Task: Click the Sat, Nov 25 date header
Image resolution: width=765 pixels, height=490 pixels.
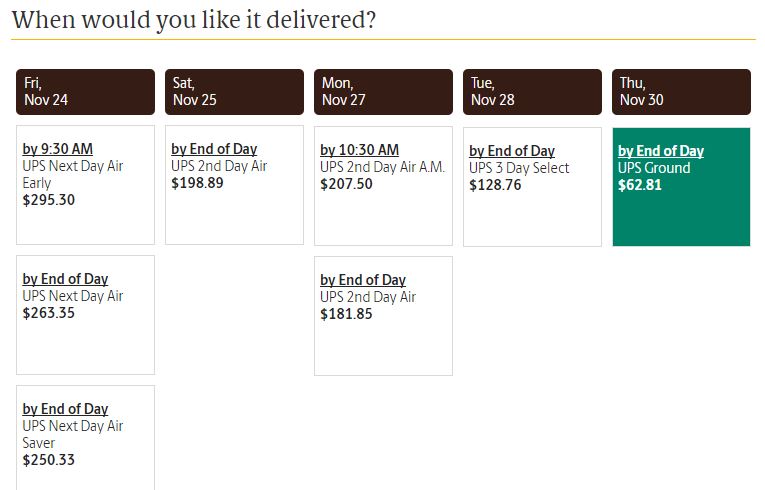Action: [234, 92]
